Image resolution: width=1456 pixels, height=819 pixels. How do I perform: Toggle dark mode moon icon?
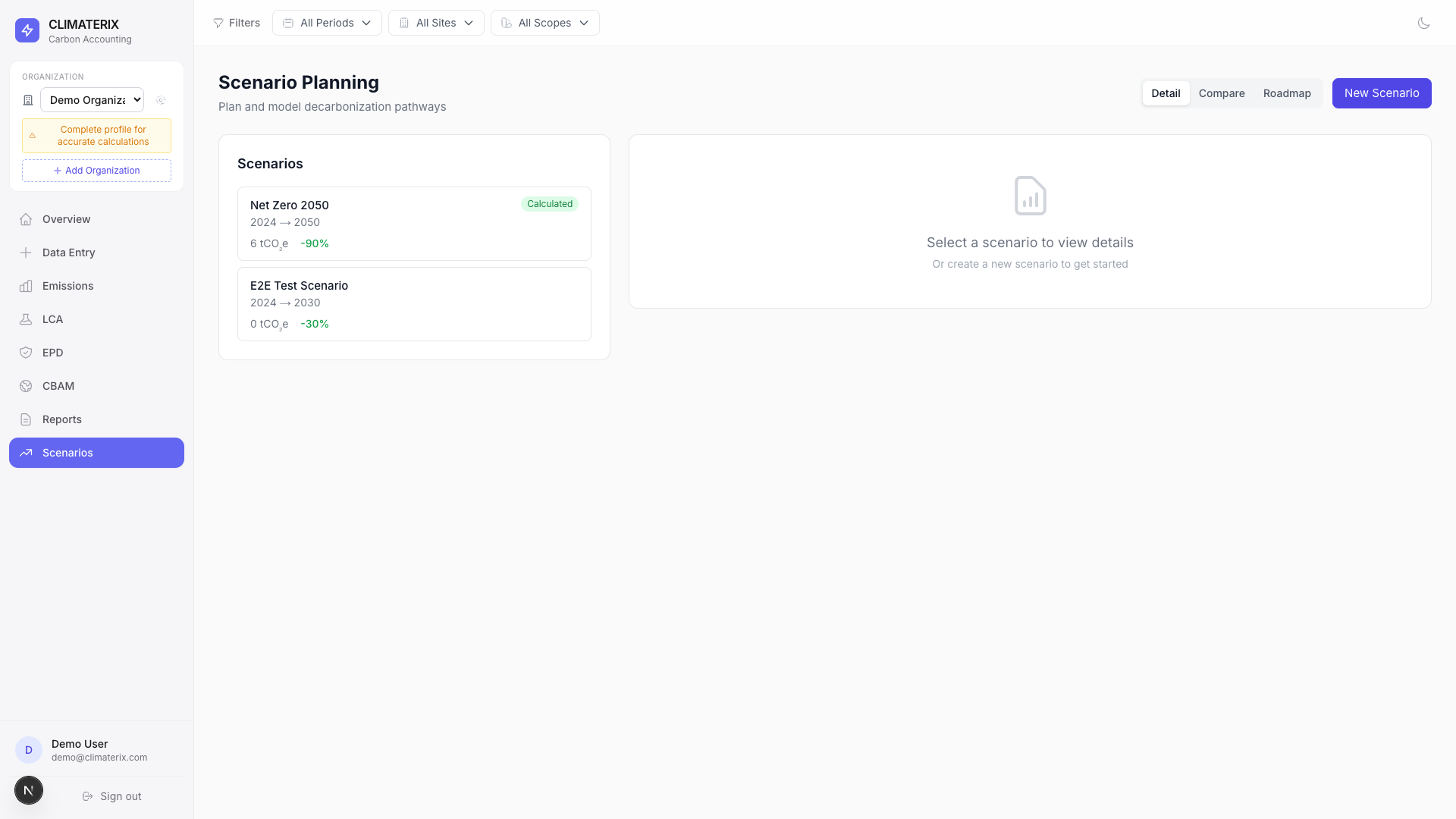1423,23
